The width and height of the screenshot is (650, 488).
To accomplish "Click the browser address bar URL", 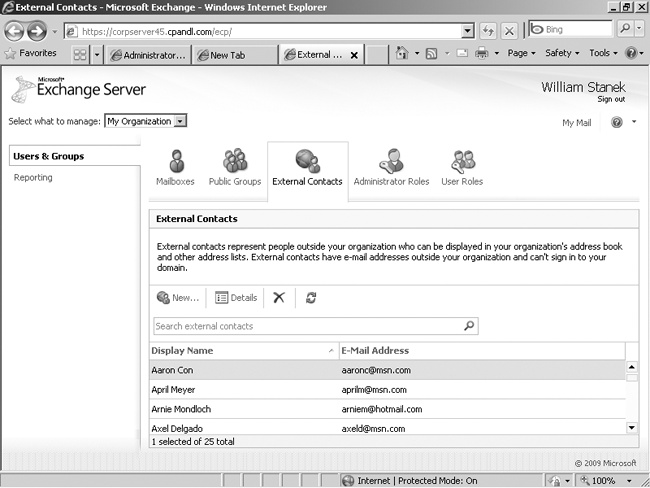I will [x=265, y=31].
